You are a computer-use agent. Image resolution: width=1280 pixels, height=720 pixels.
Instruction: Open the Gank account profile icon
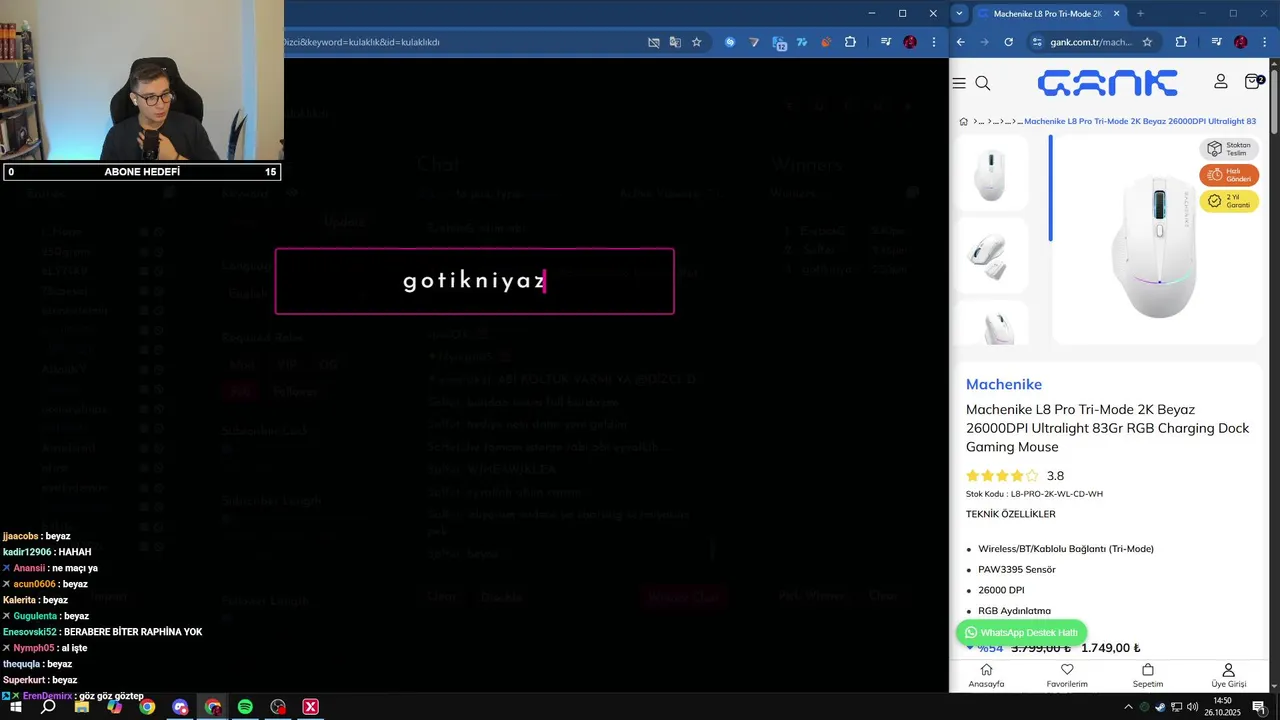tap(1221, 81)
